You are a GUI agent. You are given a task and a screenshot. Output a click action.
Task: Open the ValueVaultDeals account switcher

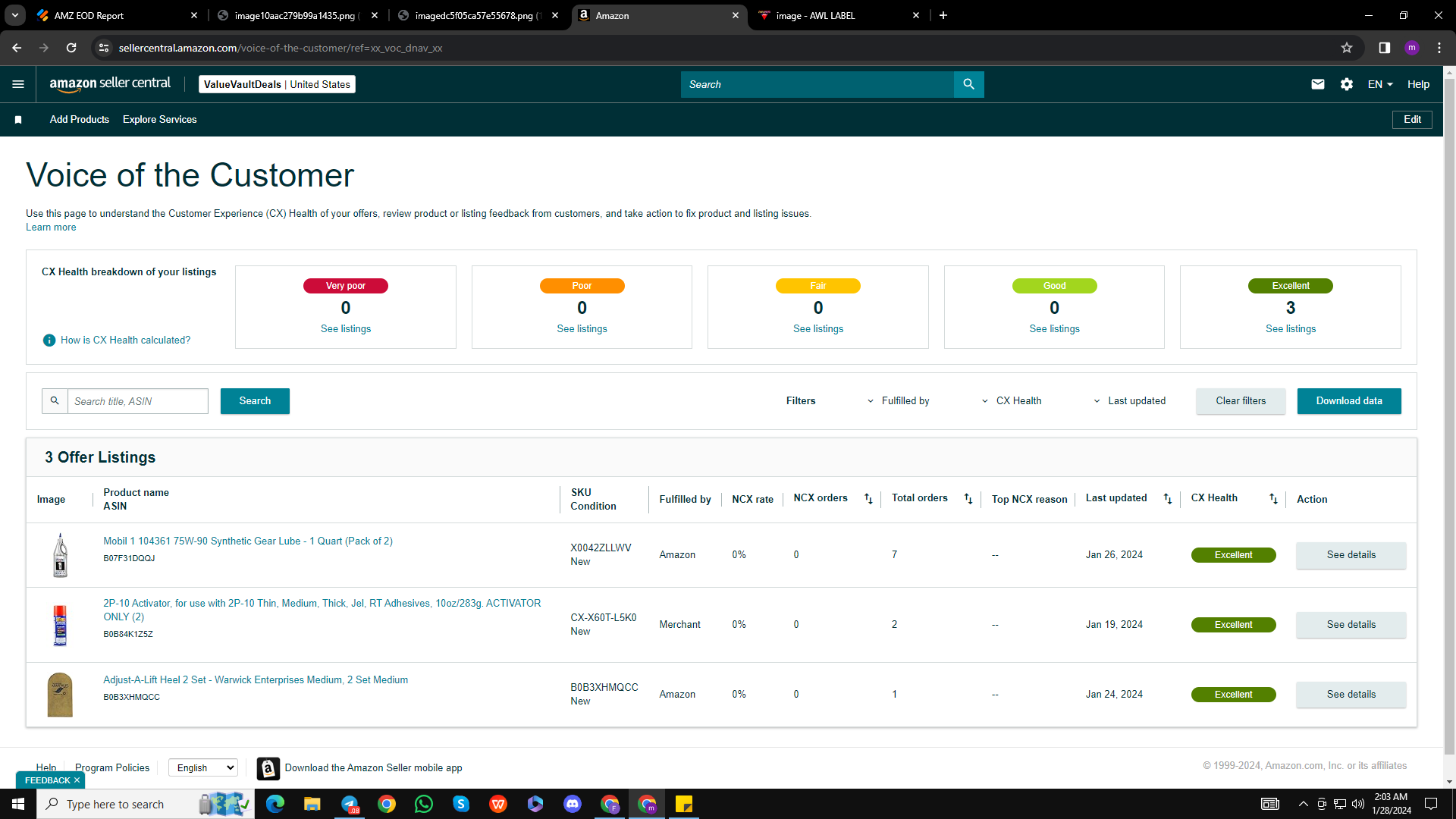[277, 84]
